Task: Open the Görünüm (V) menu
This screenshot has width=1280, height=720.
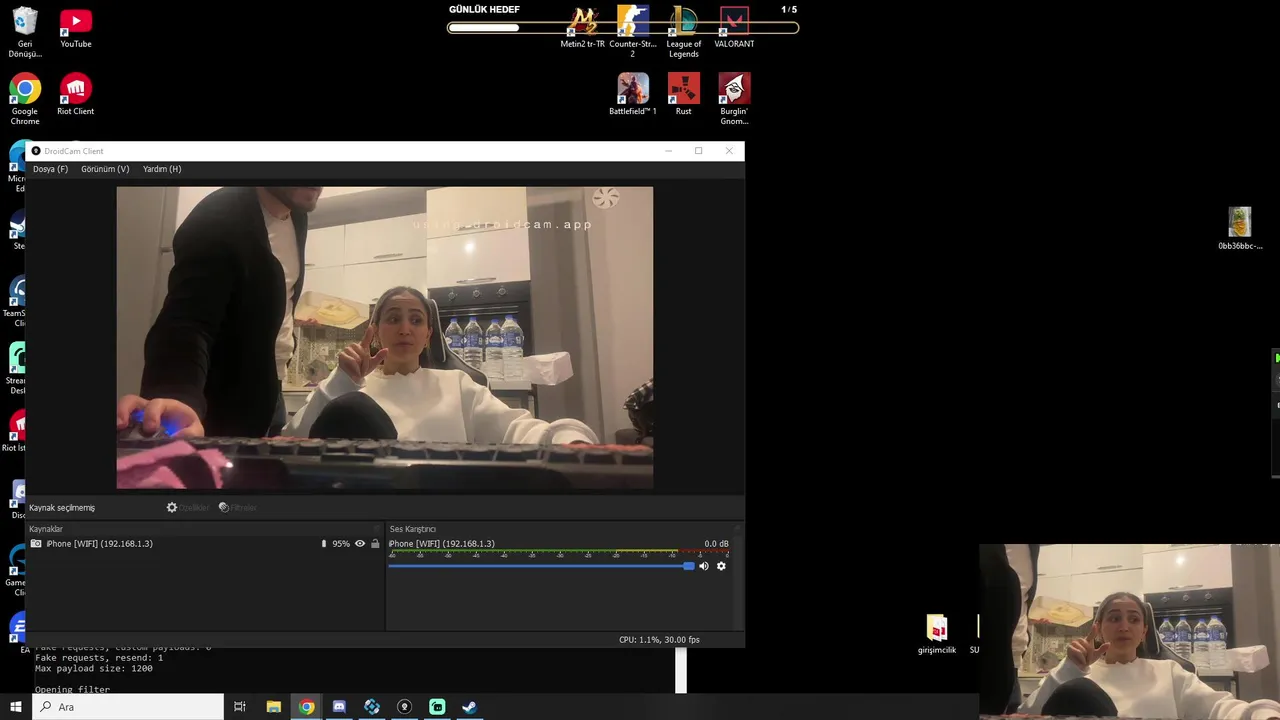Action: tap(105, 169)
